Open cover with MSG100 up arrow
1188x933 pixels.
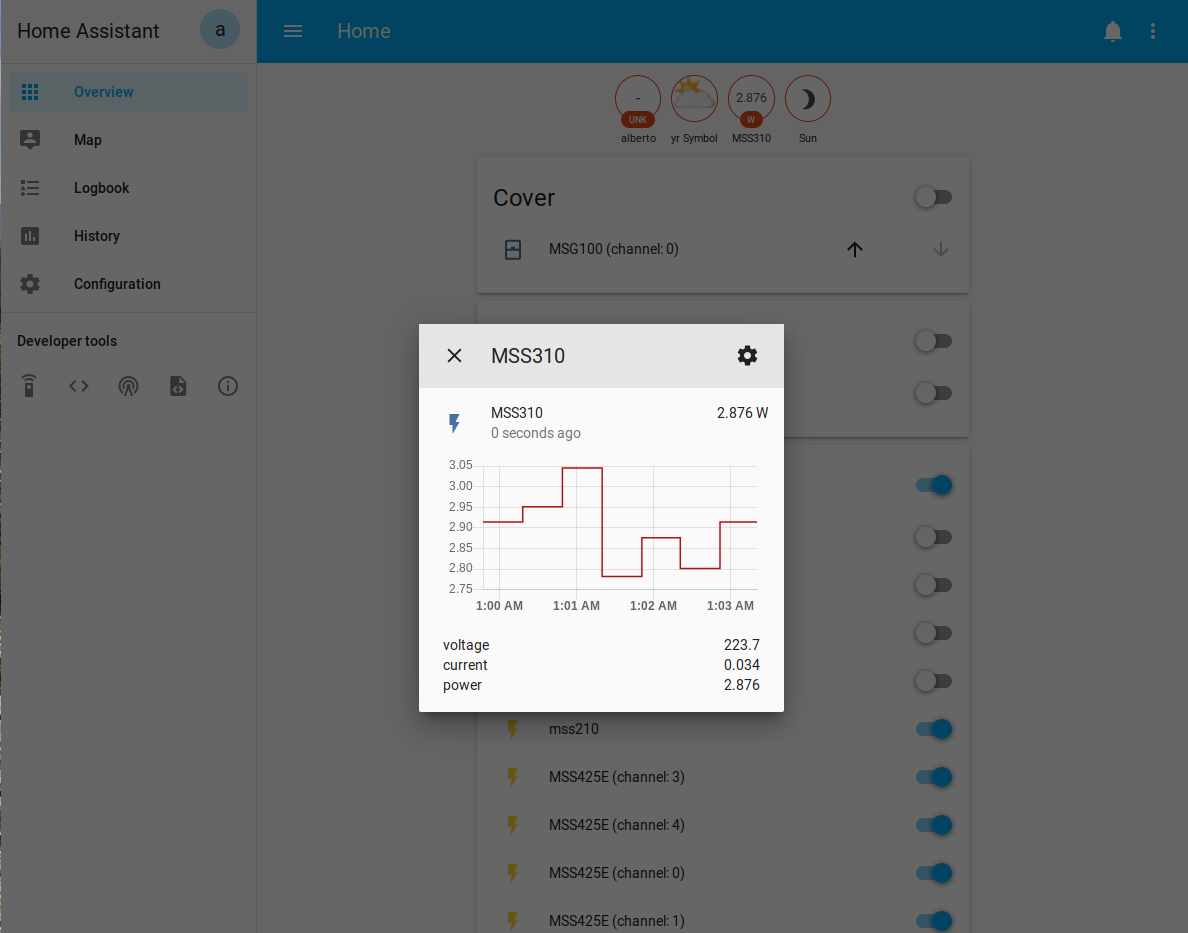855,249
